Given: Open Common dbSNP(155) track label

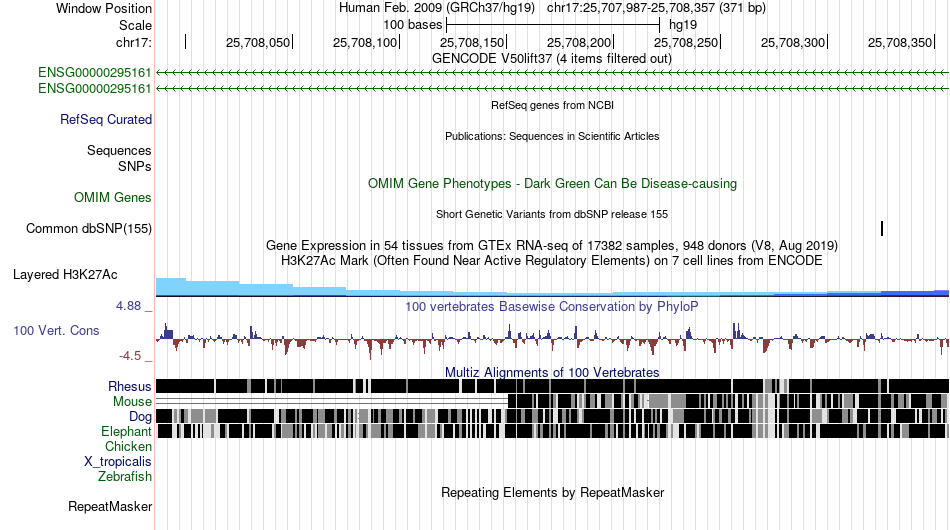Looking at the screenshot, I should pyautogui.click(x=88, y=228).
